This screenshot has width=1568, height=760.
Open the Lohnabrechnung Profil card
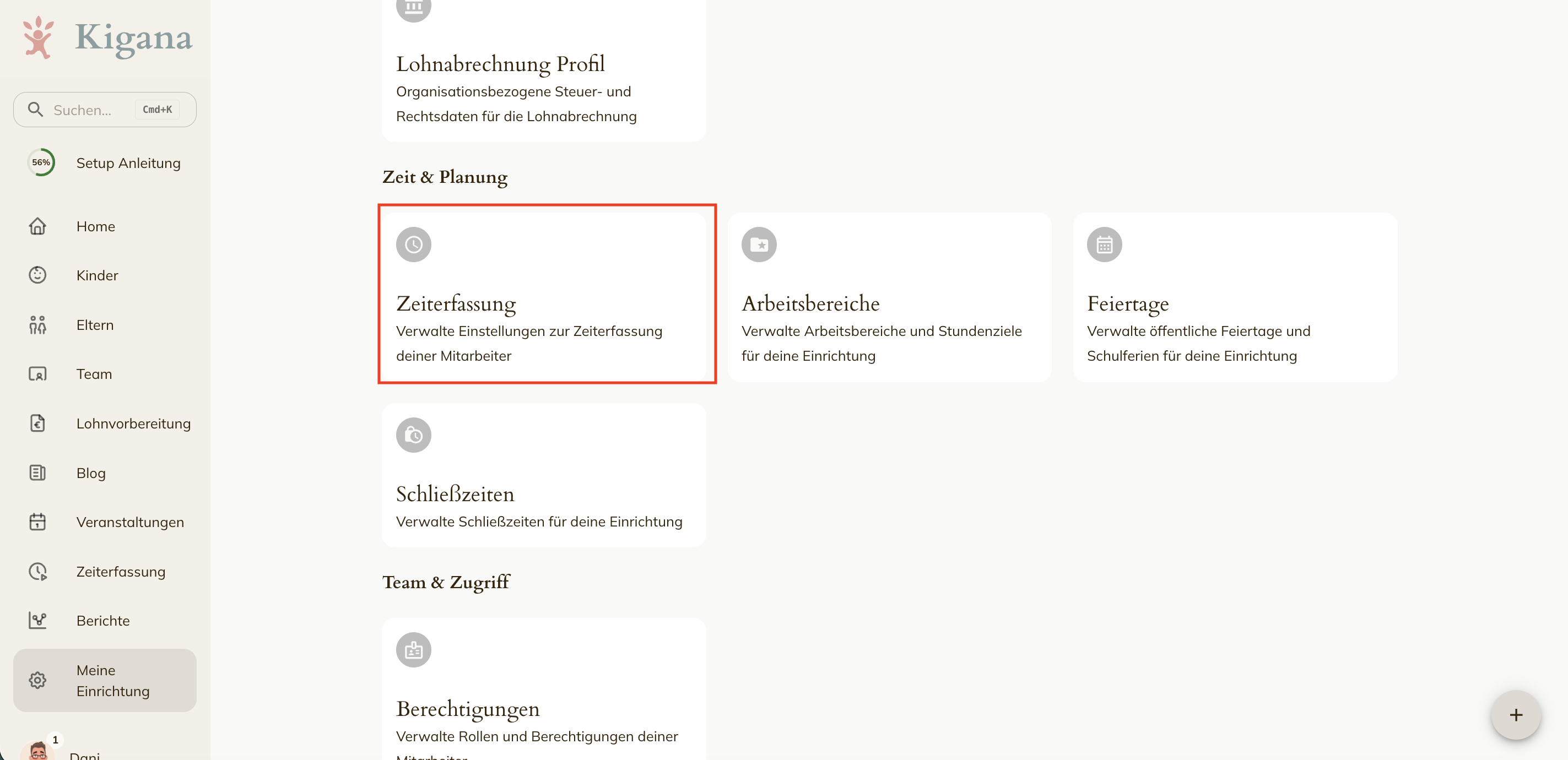point(544,70)
